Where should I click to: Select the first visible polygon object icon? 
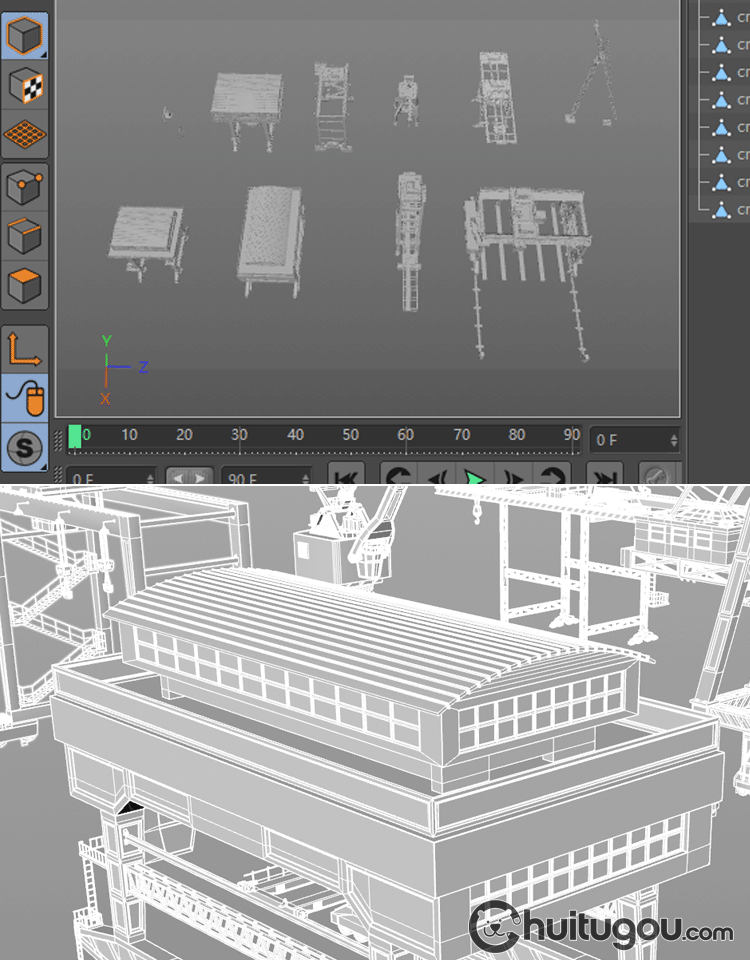click(x=720, y=18)
